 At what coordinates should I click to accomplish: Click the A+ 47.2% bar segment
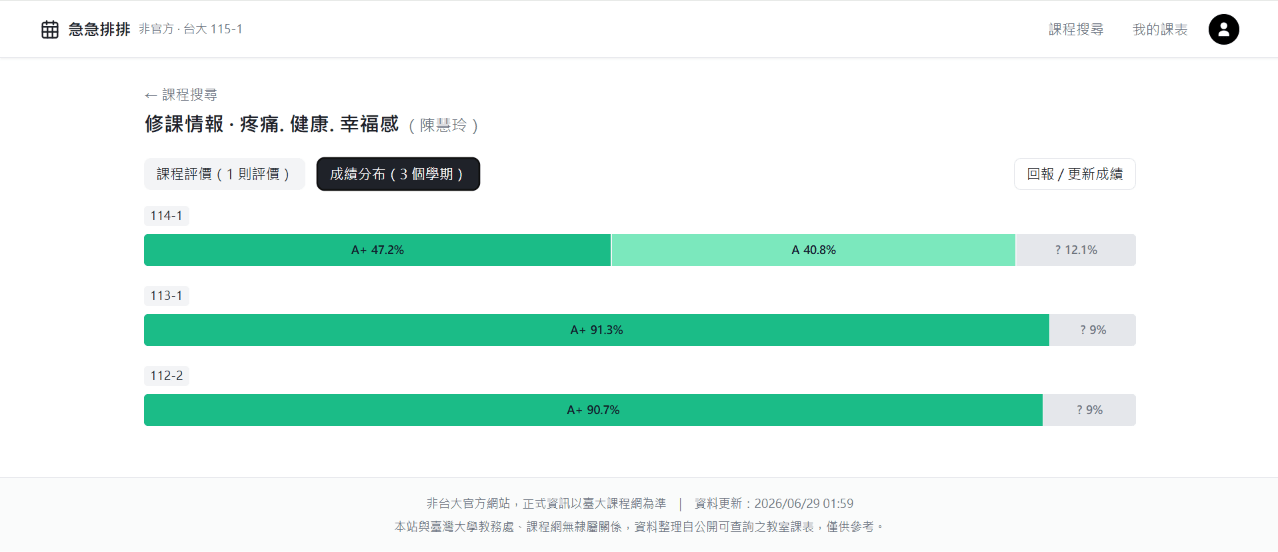pos(377,250)
